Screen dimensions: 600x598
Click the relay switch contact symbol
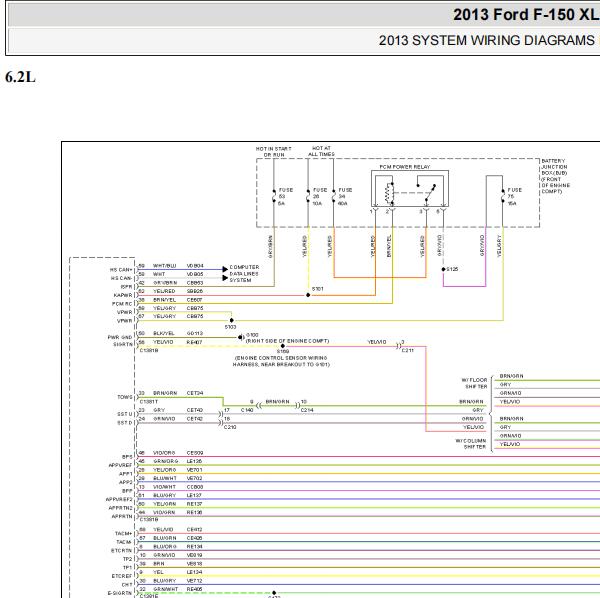click(x=428, y=192)
